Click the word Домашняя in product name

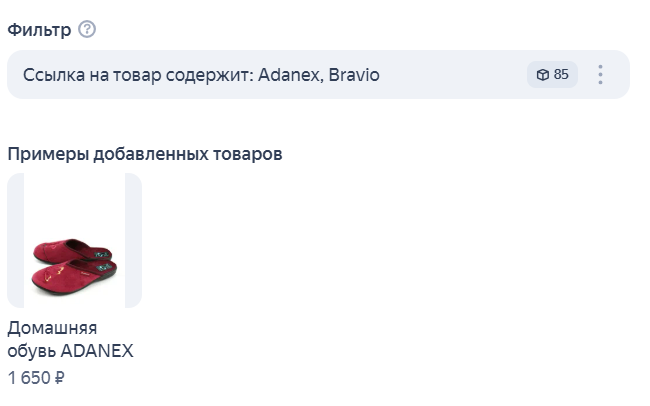(52, 328)
